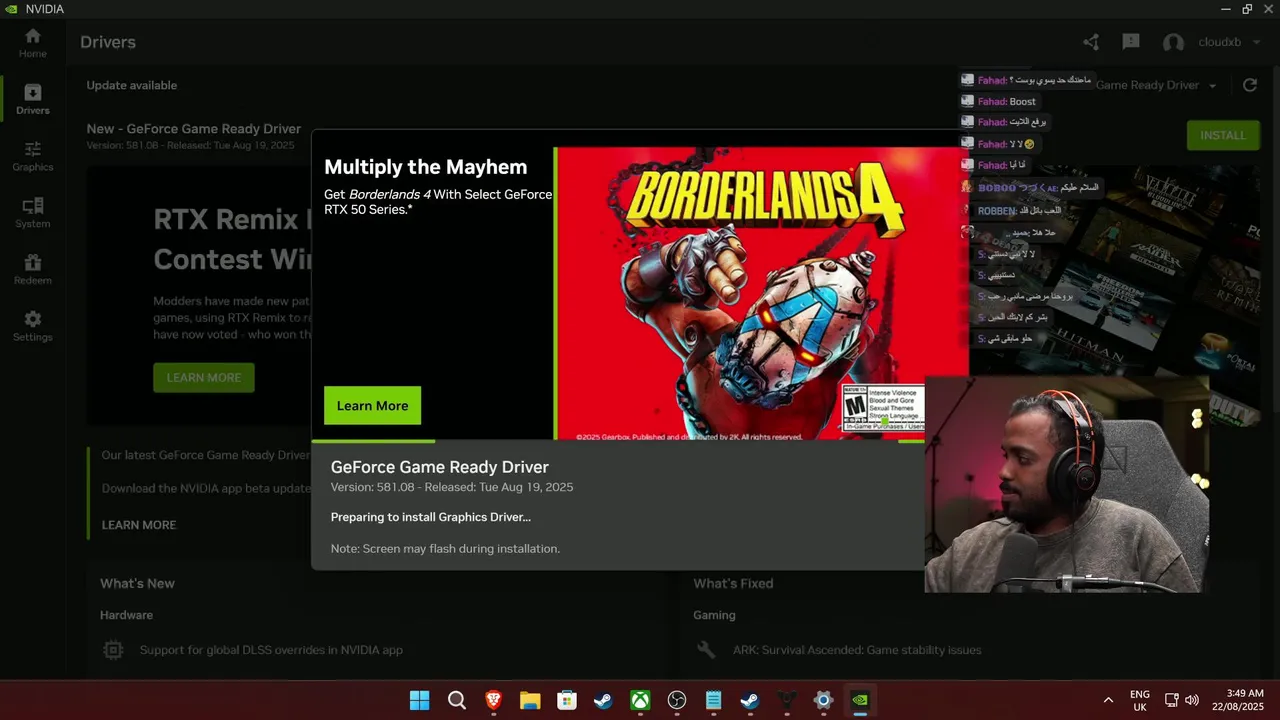This screenshot has width=1280, height=720.
Task: Click the 'Version: 581.08' text in the dialog
Action: pos(372,487)
